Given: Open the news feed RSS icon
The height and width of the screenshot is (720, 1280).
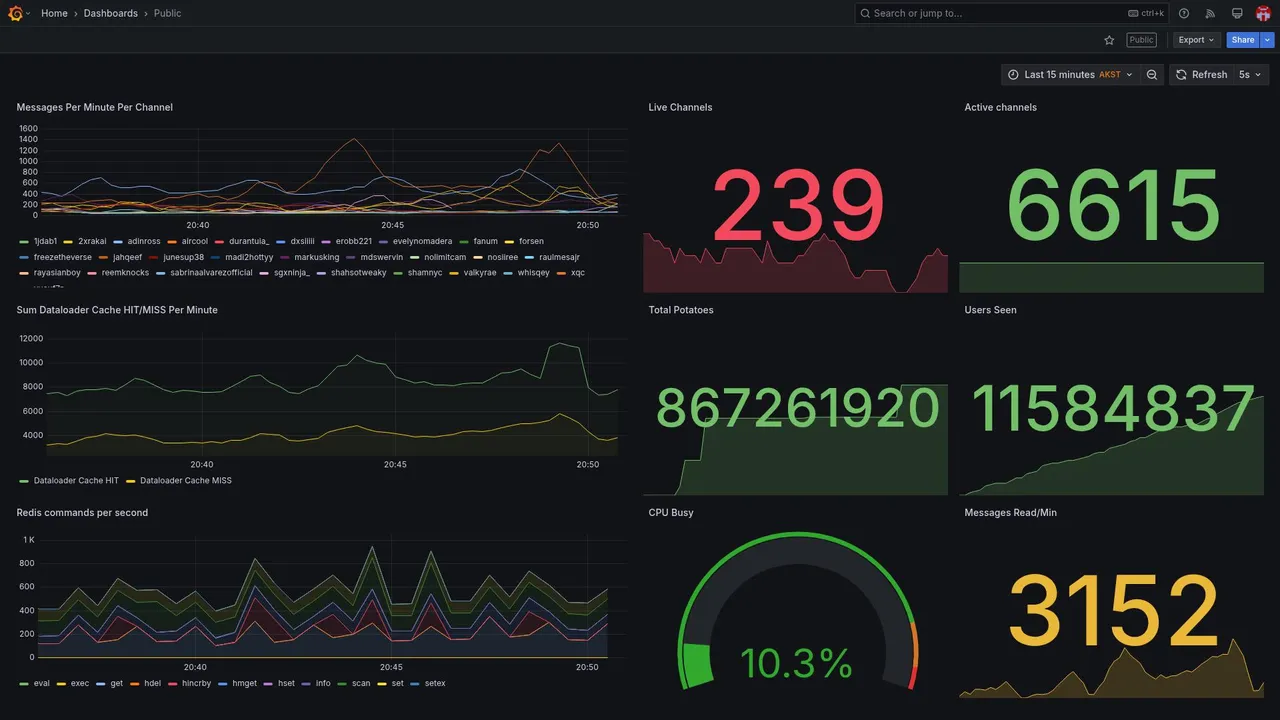Looking at the screenshot, I should point(1210,13).
